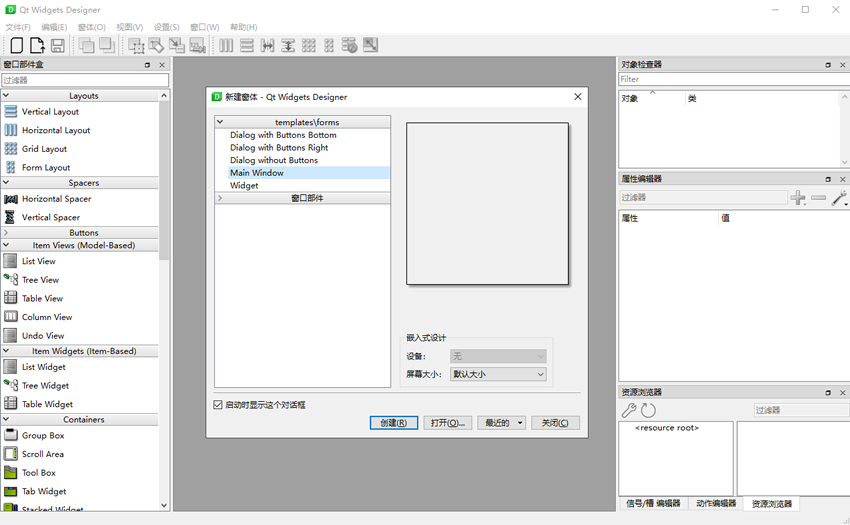Open the 最近的 recent forms arrow

[520, 423]
